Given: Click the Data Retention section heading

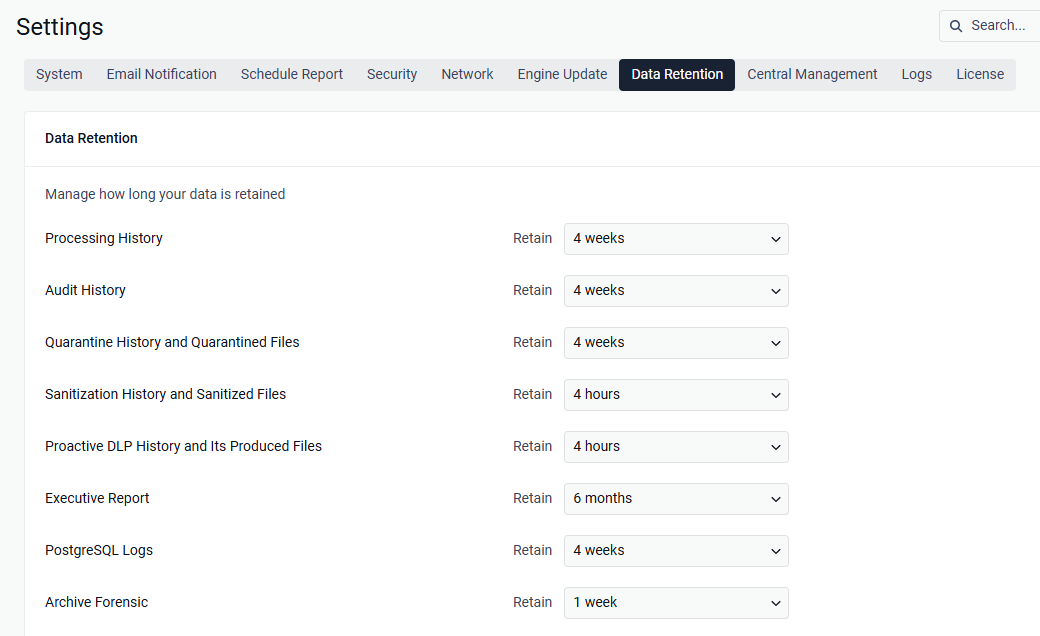Looking at the screenshot, I should click(x=92, y=138).
